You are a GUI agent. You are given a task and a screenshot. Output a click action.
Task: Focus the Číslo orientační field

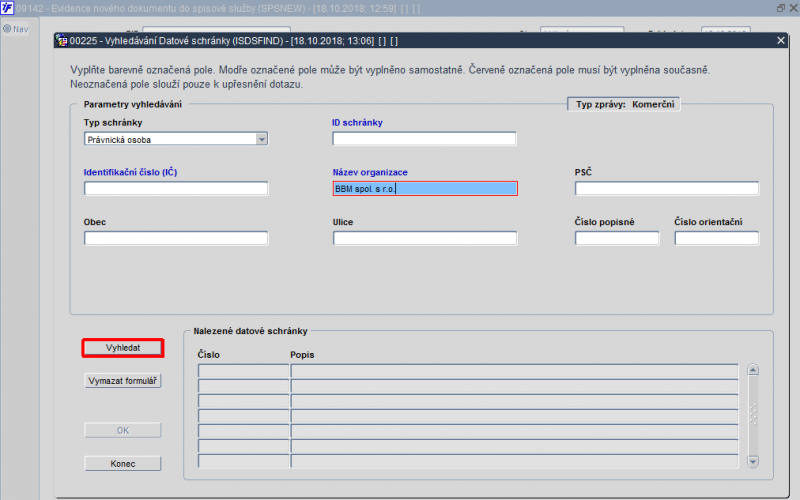pyautogui.click(x=717, y=238)
